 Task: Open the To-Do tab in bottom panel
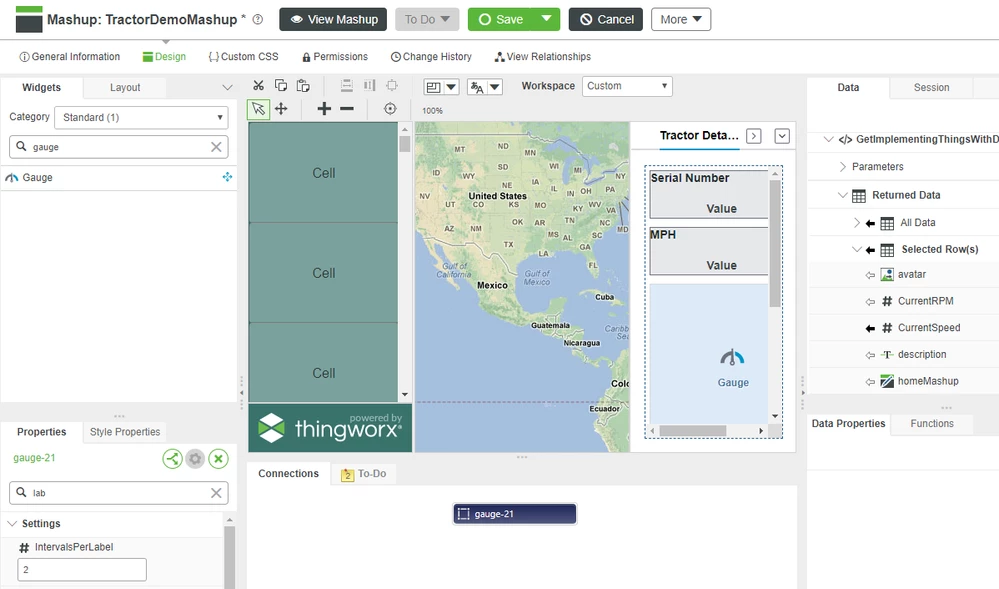click(x=364, y=474)
